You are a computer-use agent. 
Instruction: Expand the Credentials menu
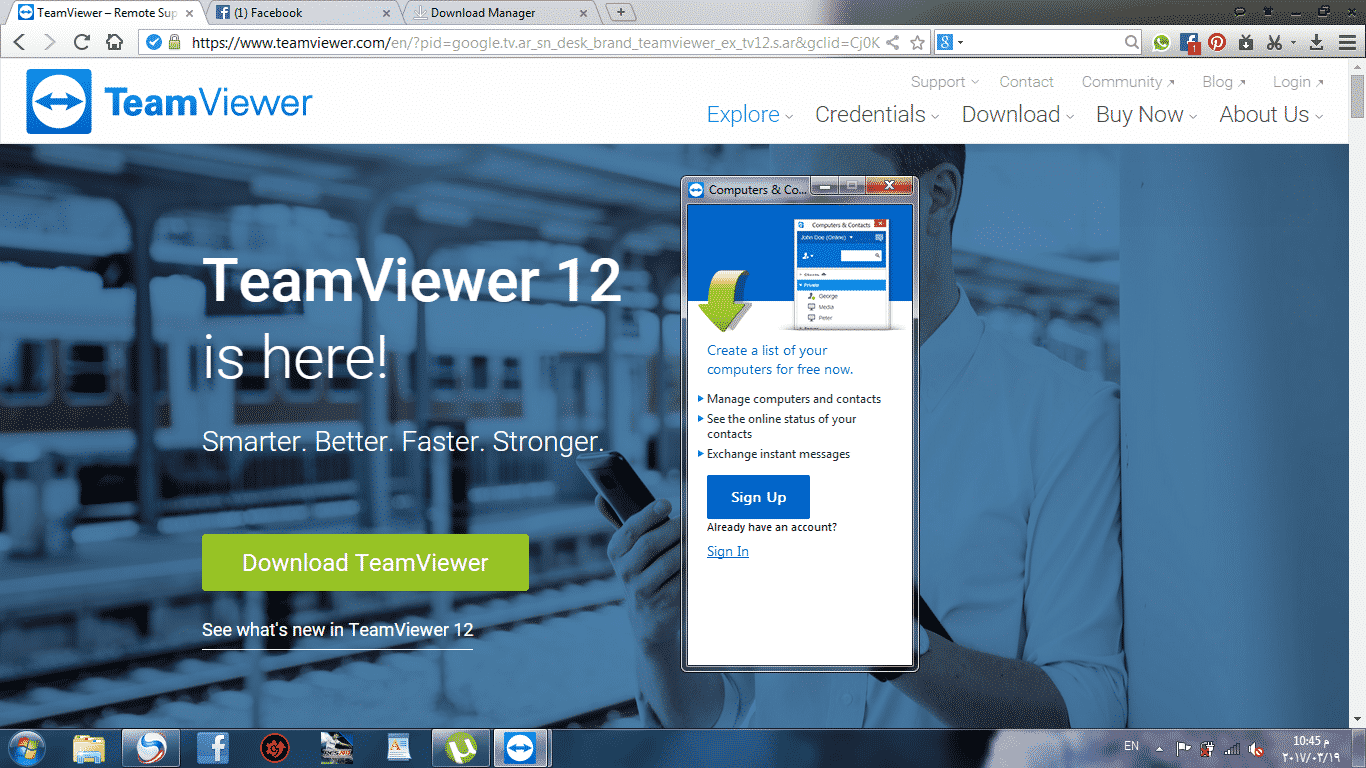pyautogui.click(x=877, y=115)
